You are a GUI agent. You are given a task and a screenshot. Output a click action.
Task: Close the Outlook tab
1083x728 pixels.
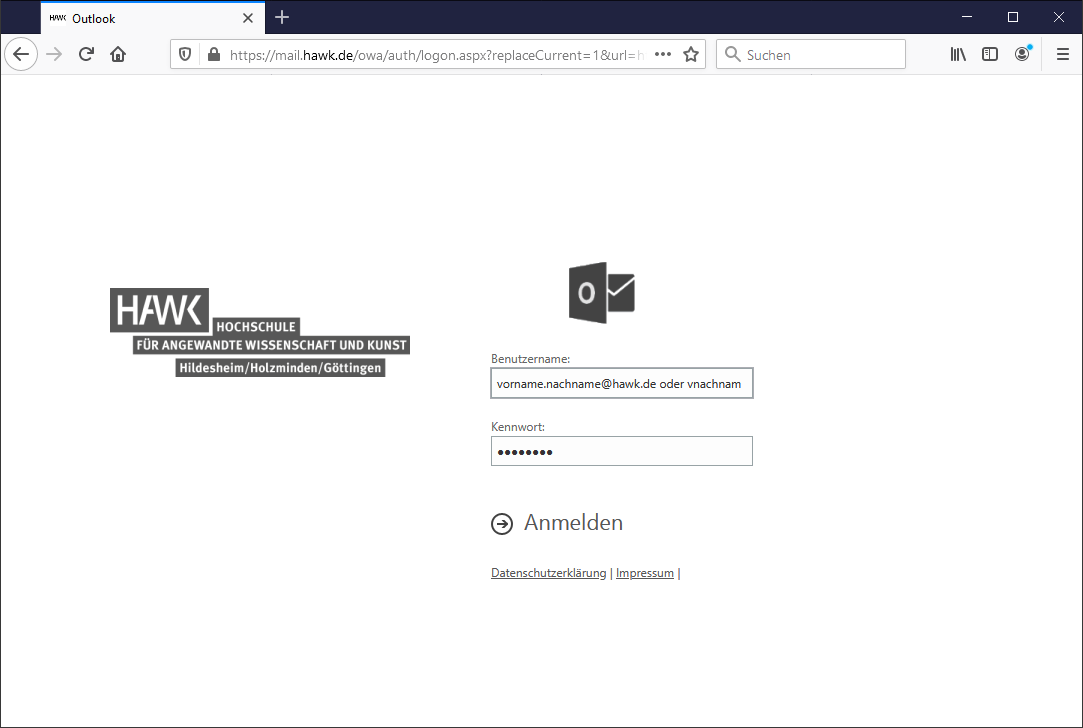pos(248,18)
